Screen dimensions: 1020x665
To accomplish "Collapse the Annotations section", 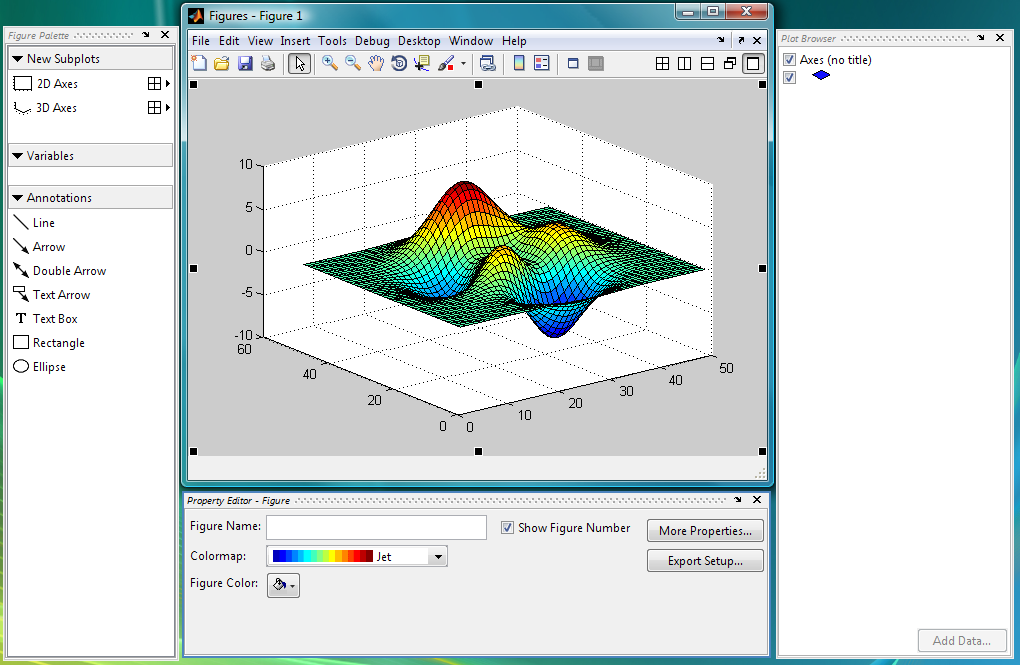I will 18,198.
